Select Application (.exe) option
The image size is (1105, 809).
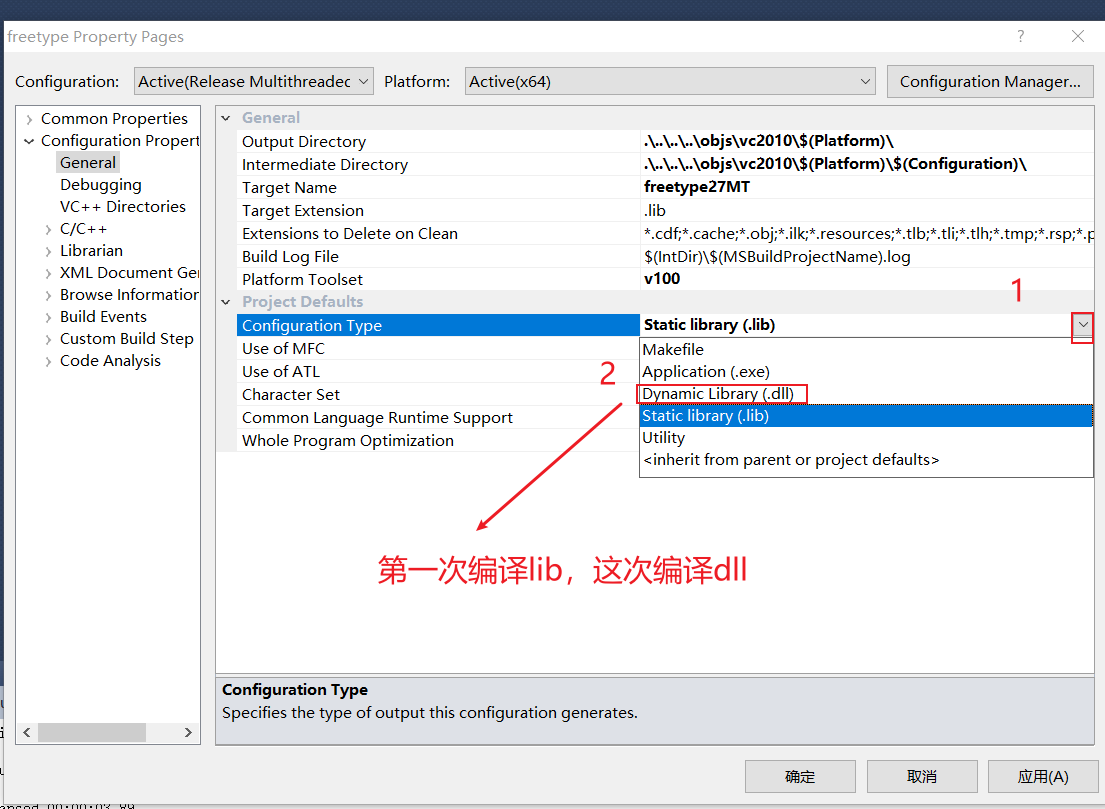[x=706, y=372]
